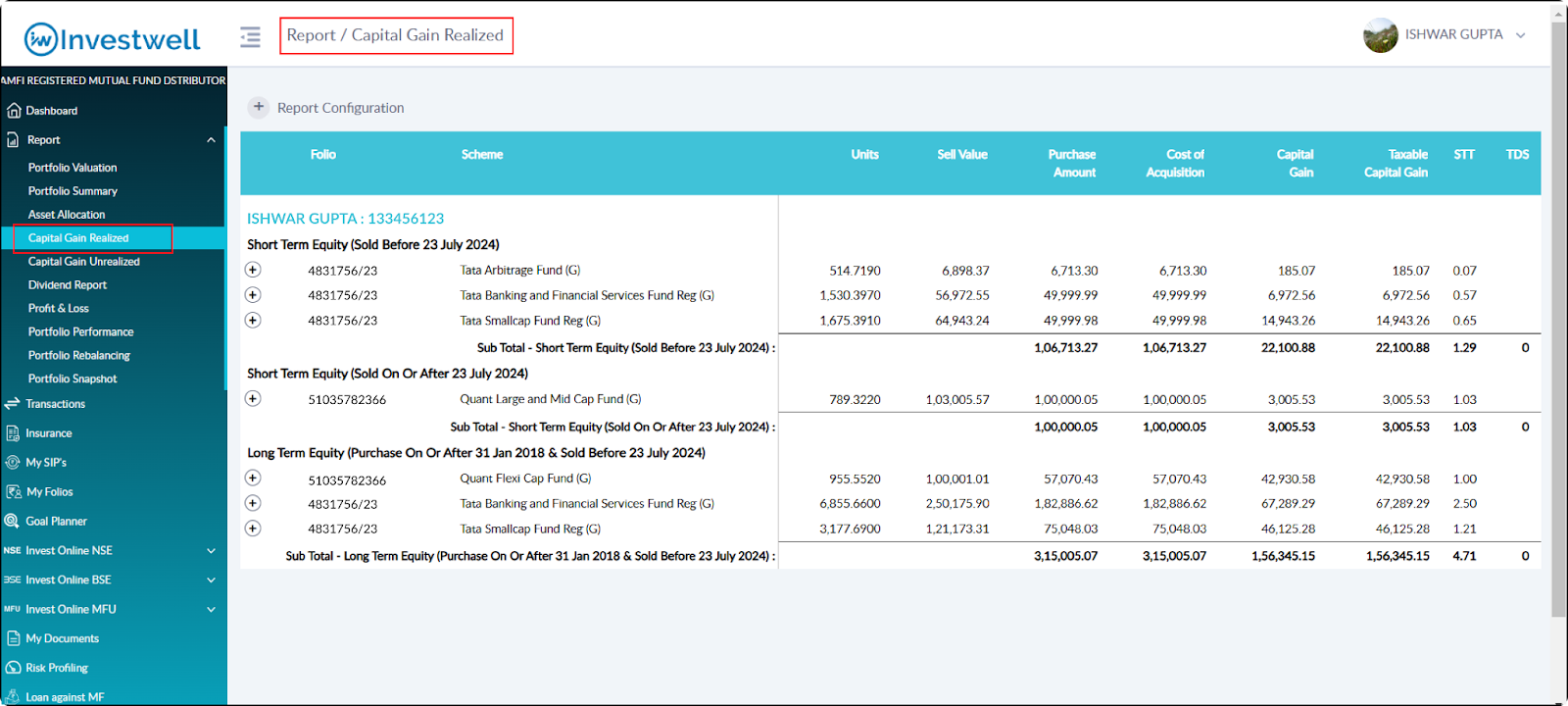Open Portfolio Valuation report
Screen dimensions: 1568x706
coord(73,168)
